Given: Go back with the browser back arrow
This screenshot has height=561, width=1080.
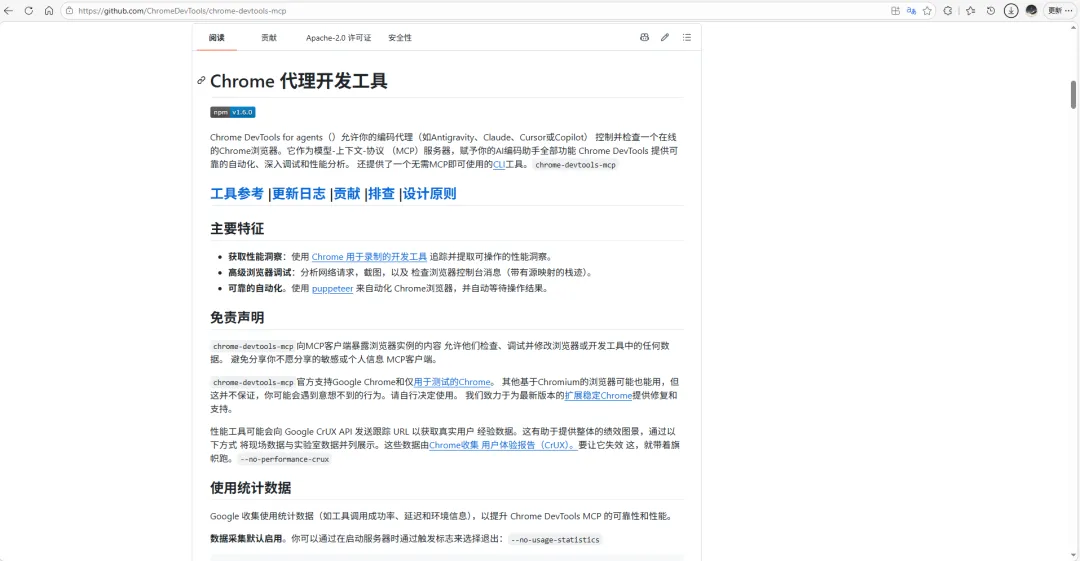Looking at the screenshot, I should (8, 11).
